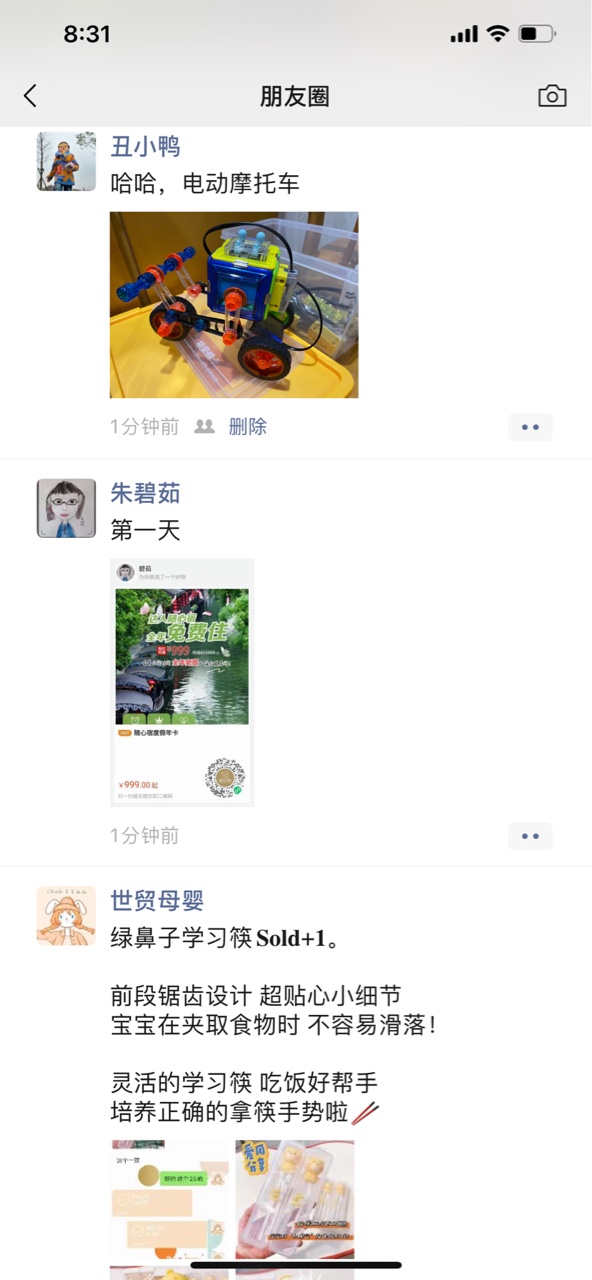Open the username link 世贸母婴
Image resolution: width=592 pixels, height=1280 pixels.
click(157, 900)
